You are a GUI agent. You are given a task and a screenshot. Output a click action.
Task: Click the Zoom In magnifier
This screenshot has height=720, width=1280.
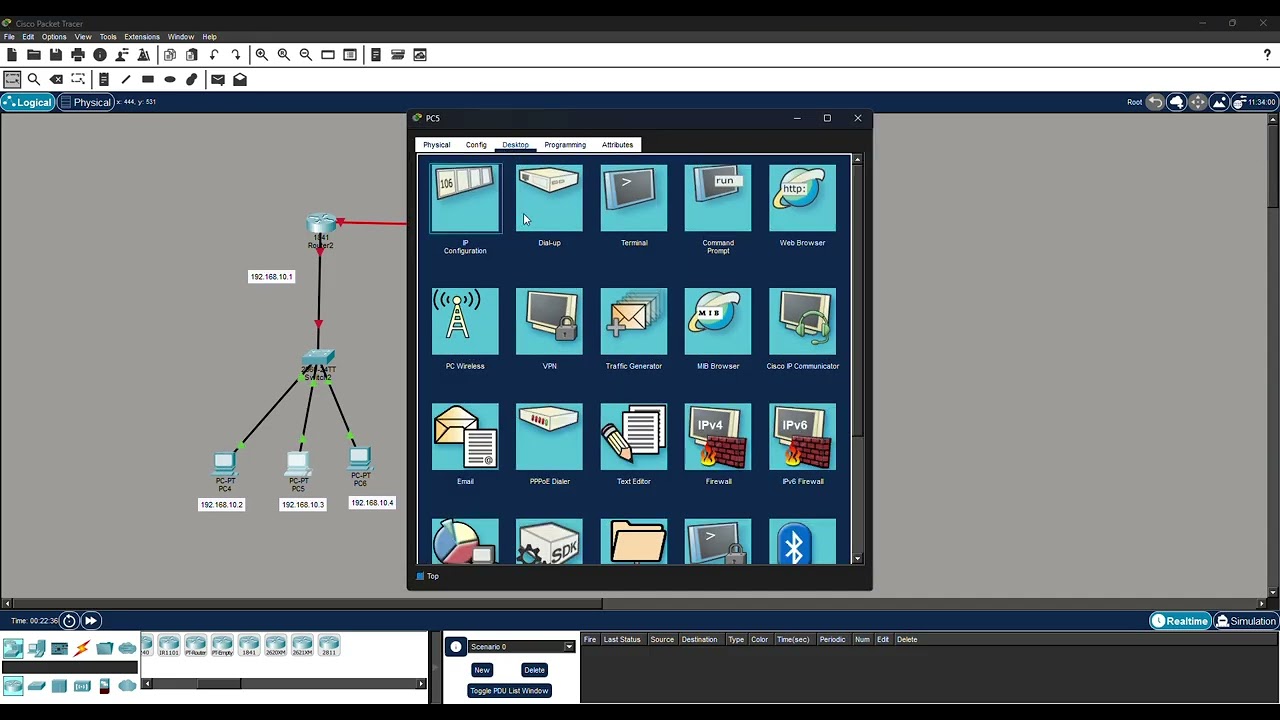coord(262,55)
